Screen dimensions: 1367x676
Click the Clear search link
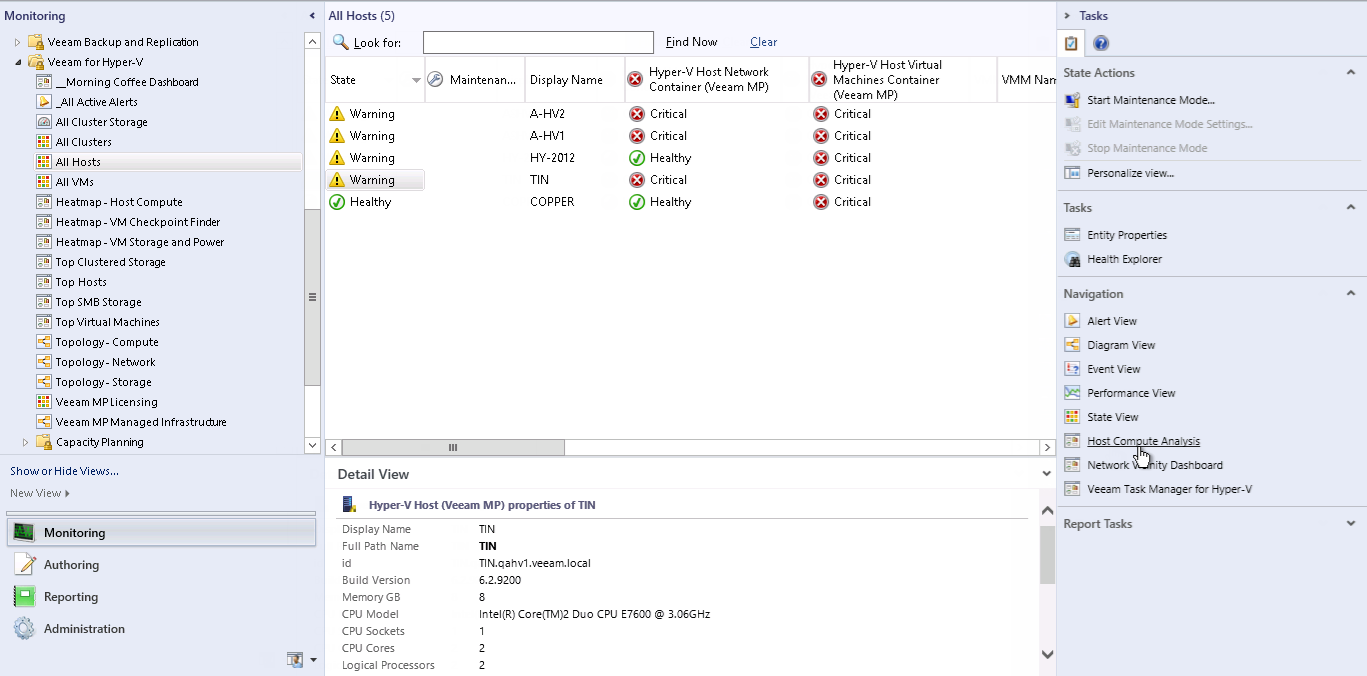coord(763,42)
